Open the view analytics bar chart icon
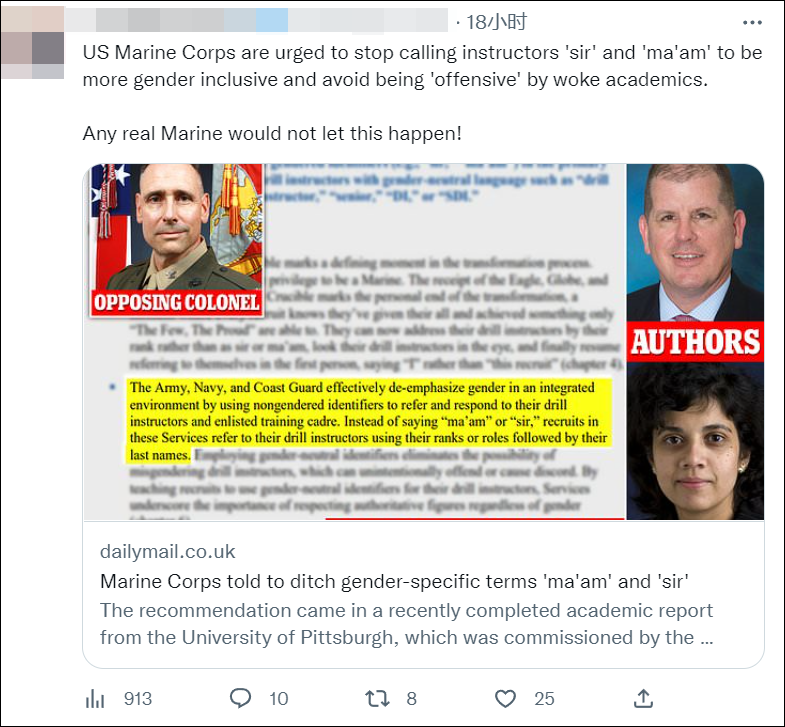 tap(95, 698)
